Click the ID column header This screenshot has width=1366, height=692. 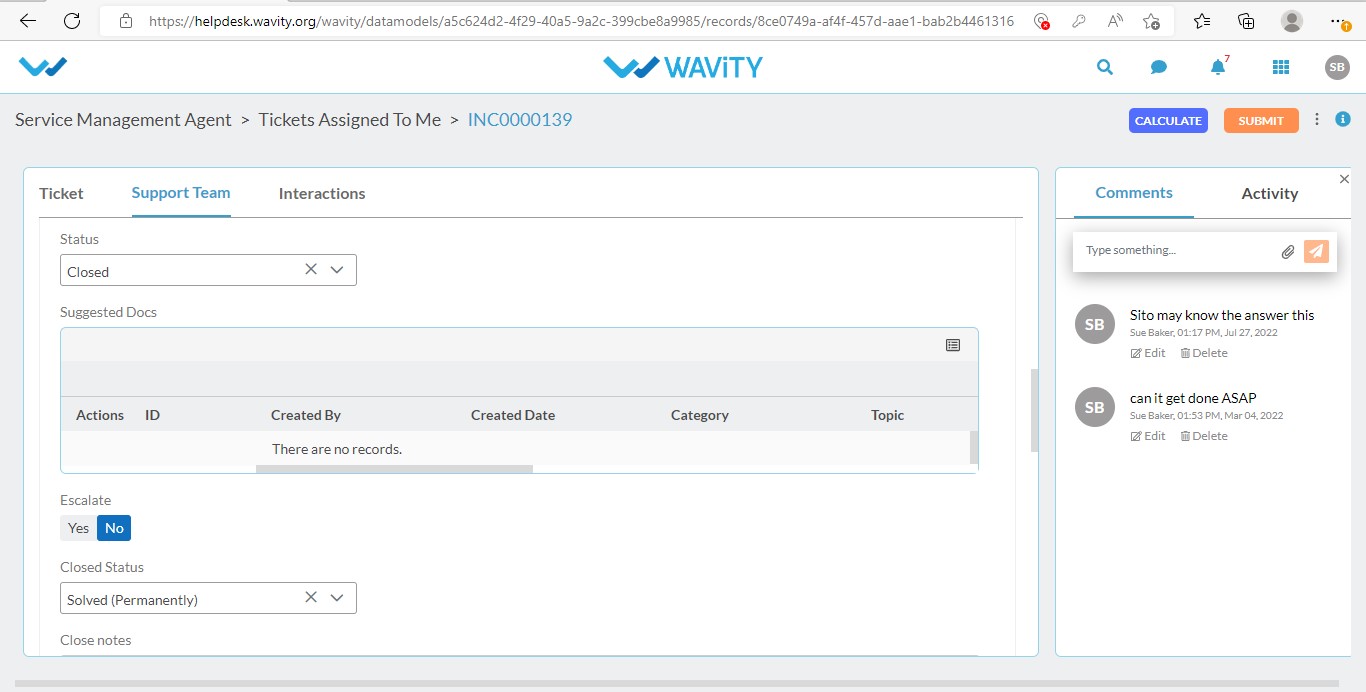152,415
